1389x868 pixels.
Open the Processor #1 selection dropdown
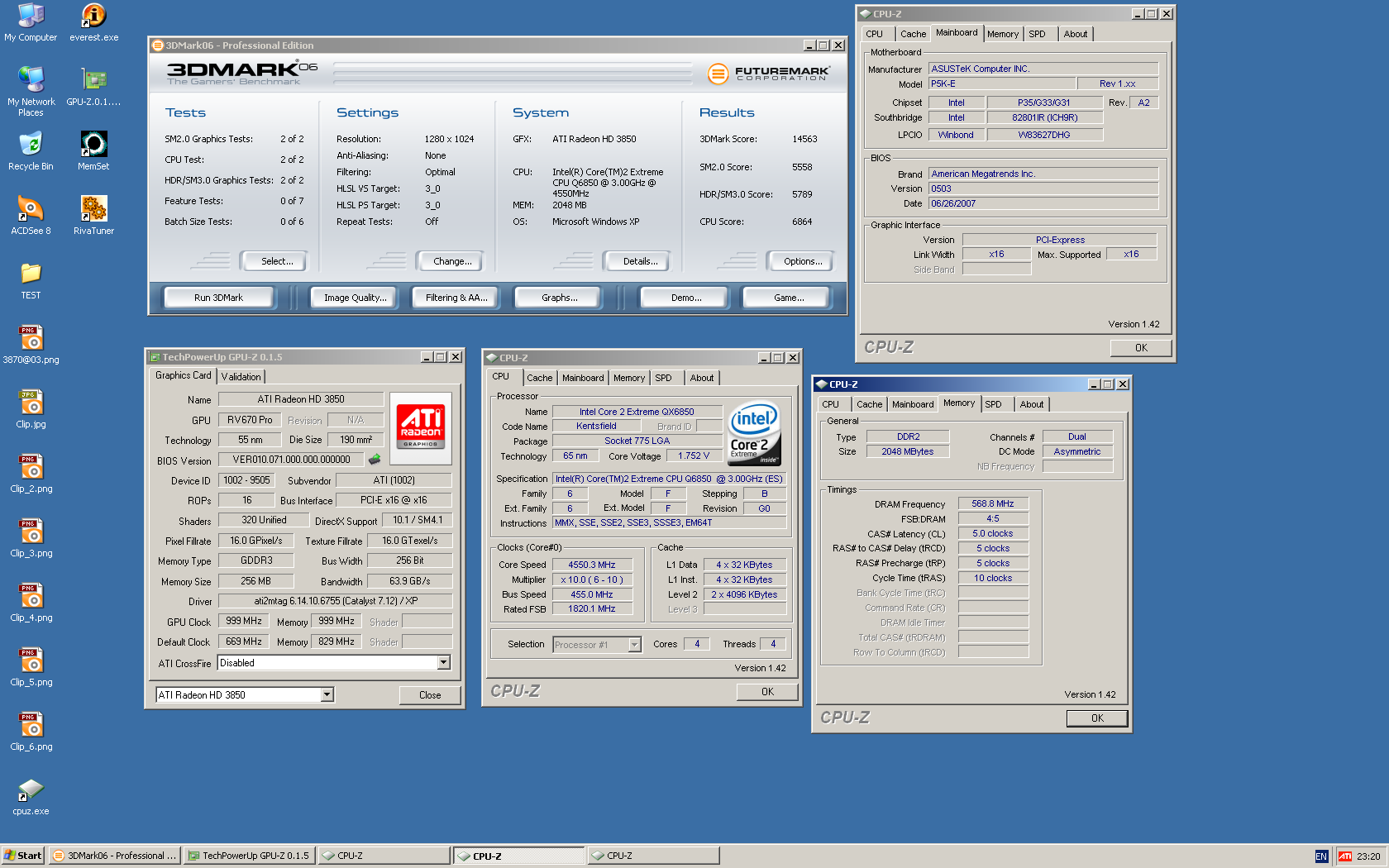[635, 645]
